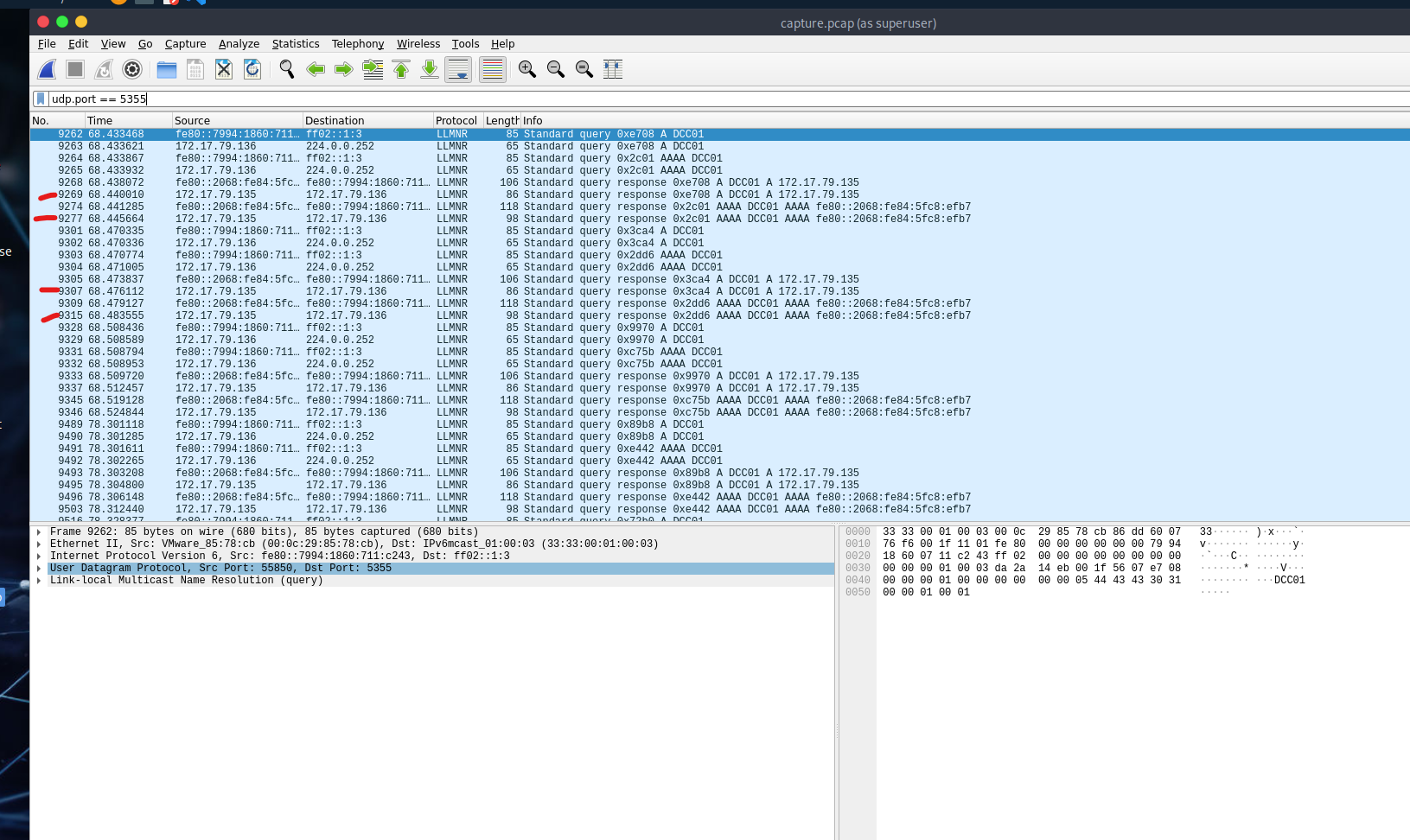This screenshot has width=1410, height=840.
Task: Stop the running capture
Action: pyautogui.click(x=75, y=69)
